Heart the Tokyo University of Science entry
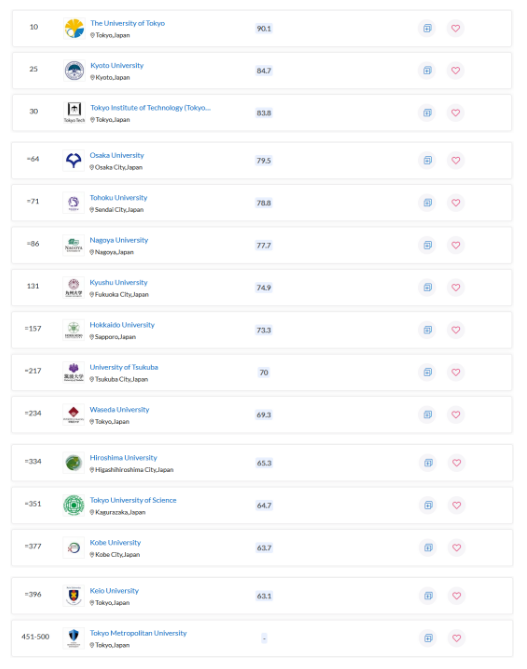The height and width of the screenshot is (669, 527). [457, 505]
